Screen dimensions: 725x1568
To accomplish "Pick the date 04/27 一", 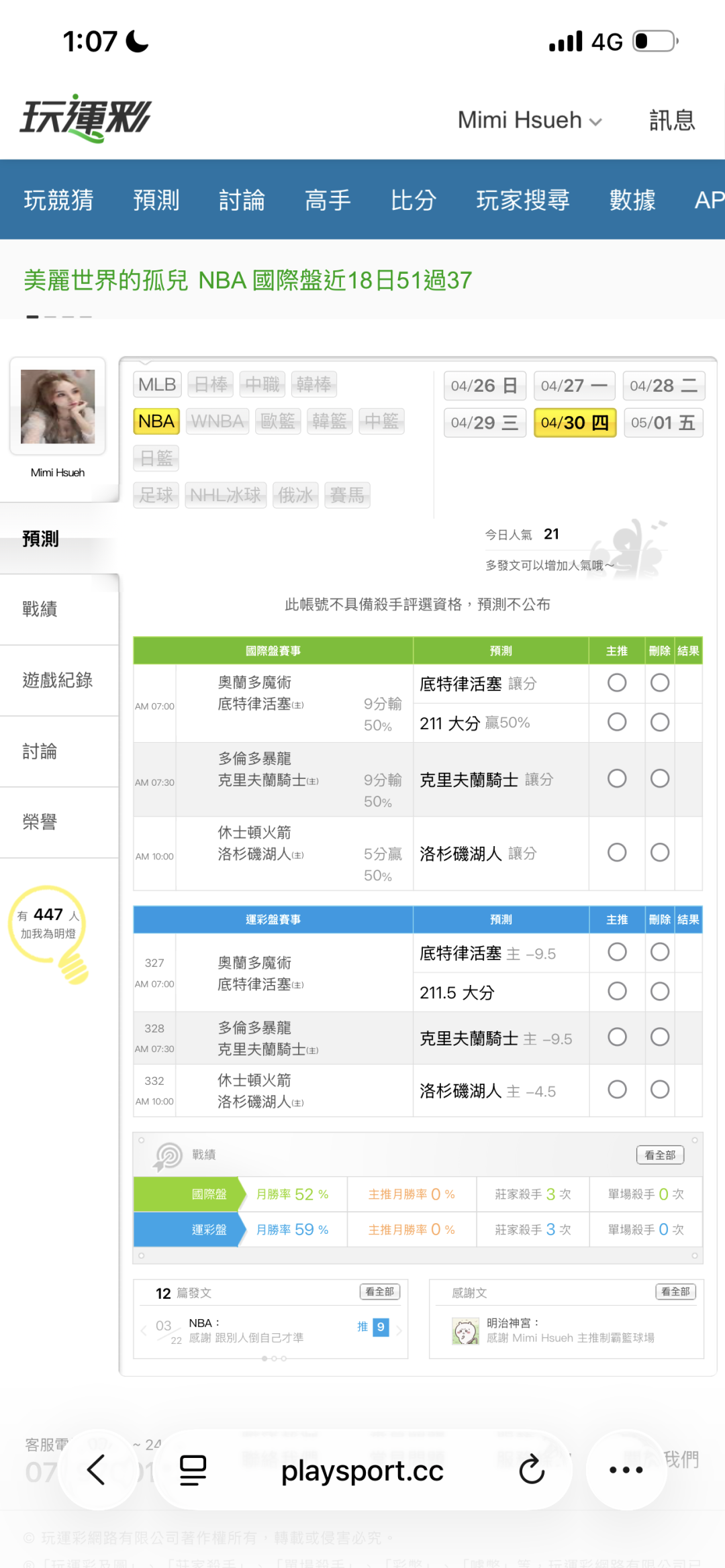I will pos(575,386).
